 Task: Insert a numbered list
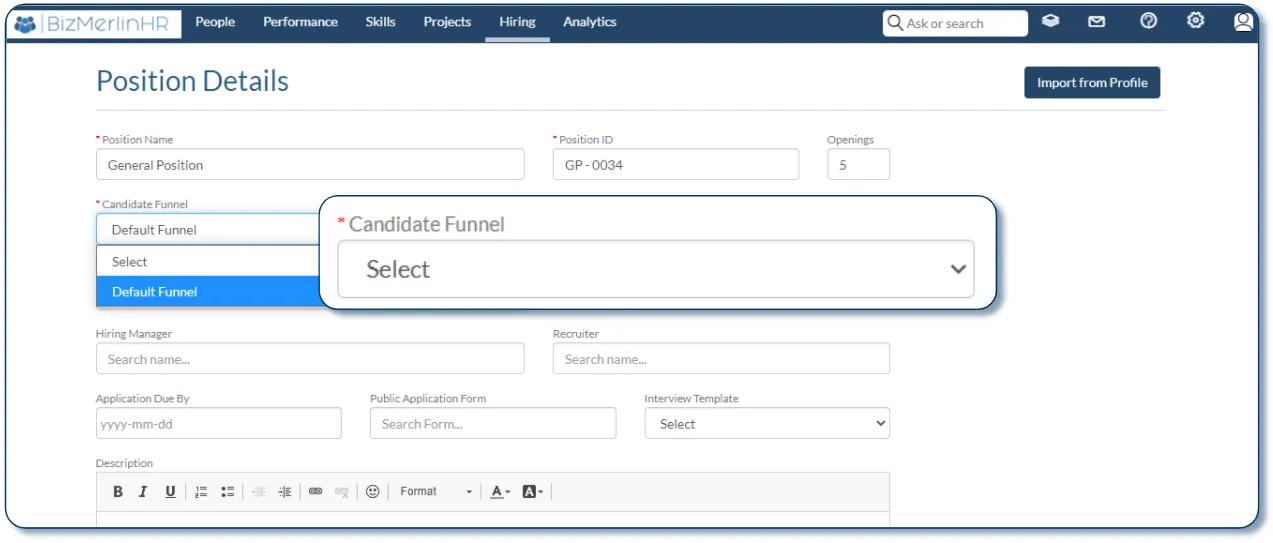click(x=201, y=491)
